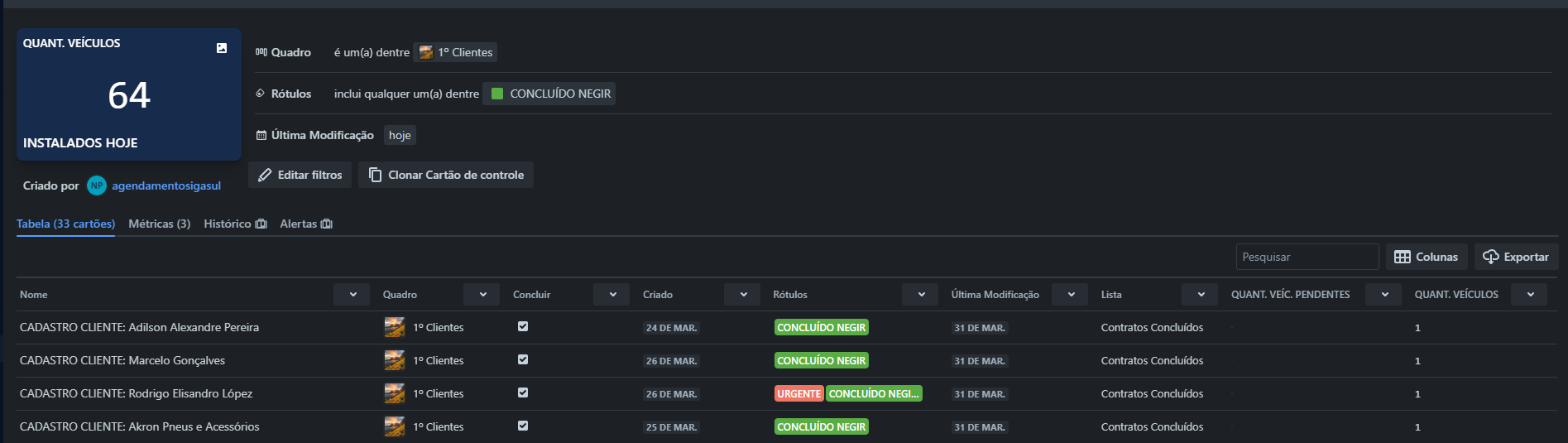1568x443 pixels.
Task: Open the Lista column dropdown
Action: point(1200,294)
